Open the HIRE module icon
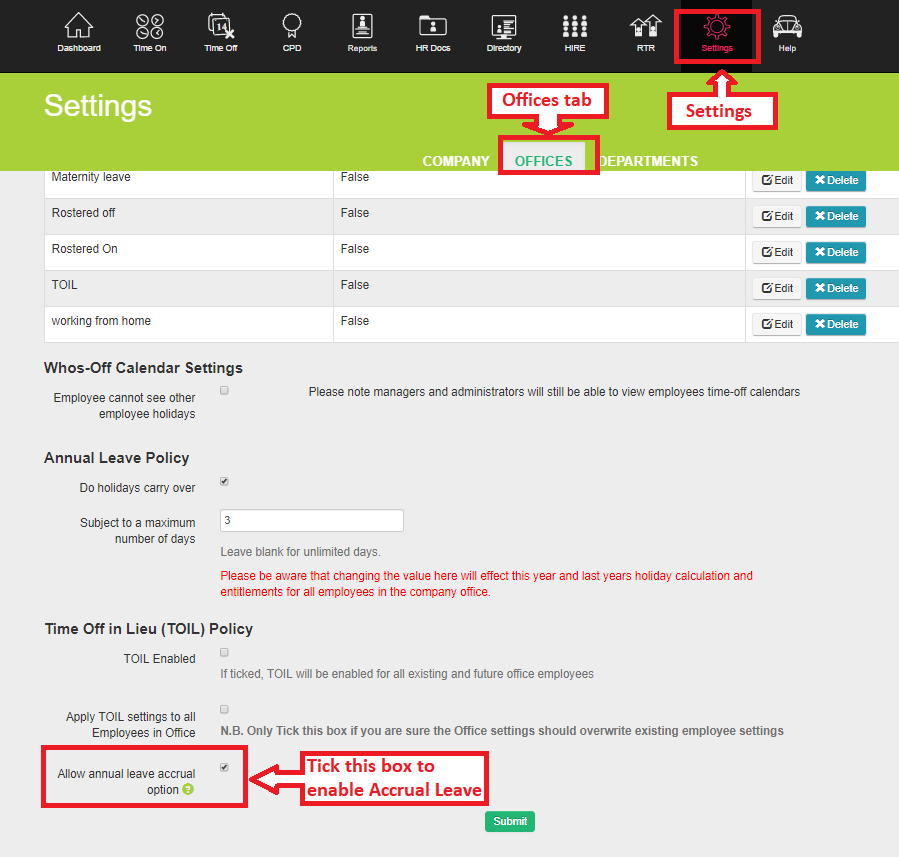899x857 pixels. coord(575,32)
